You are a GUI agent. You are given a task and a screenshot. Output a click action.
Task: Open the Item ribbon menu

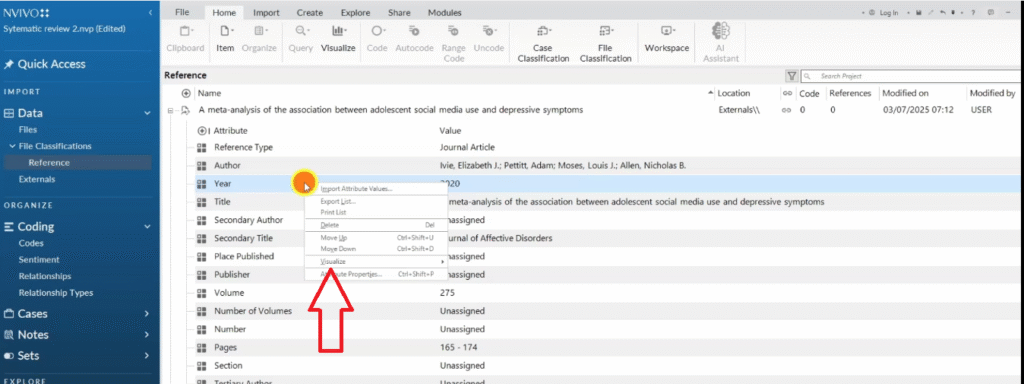225,39
